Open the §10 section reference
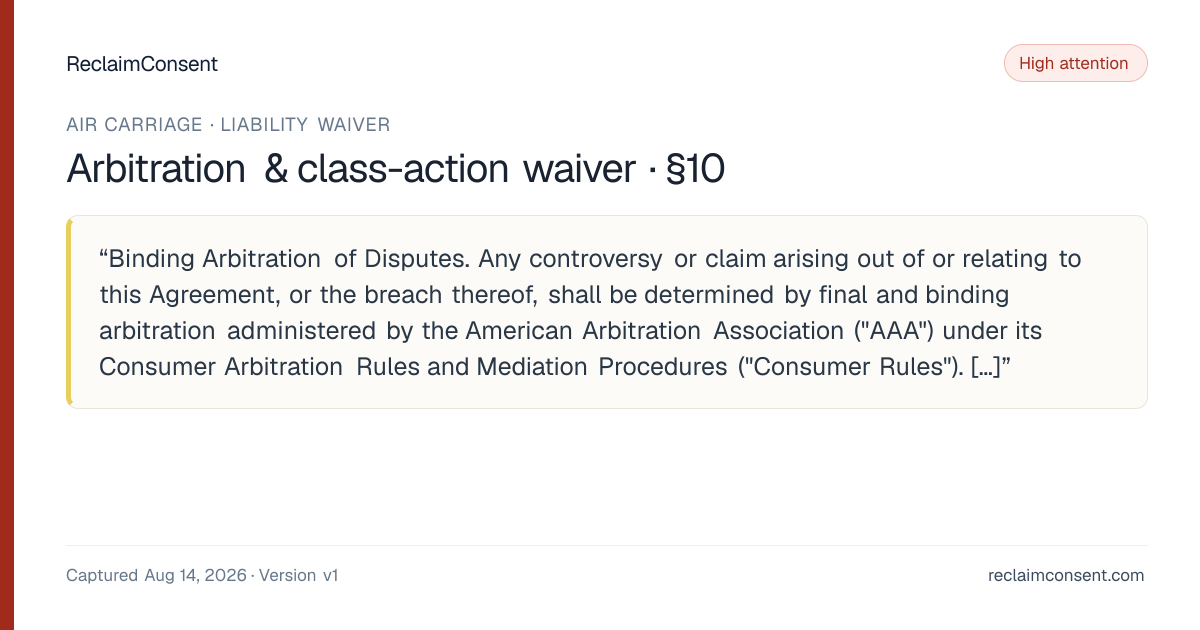The height and width of the screenshot is (630, 1200). [x=694, y=170]
